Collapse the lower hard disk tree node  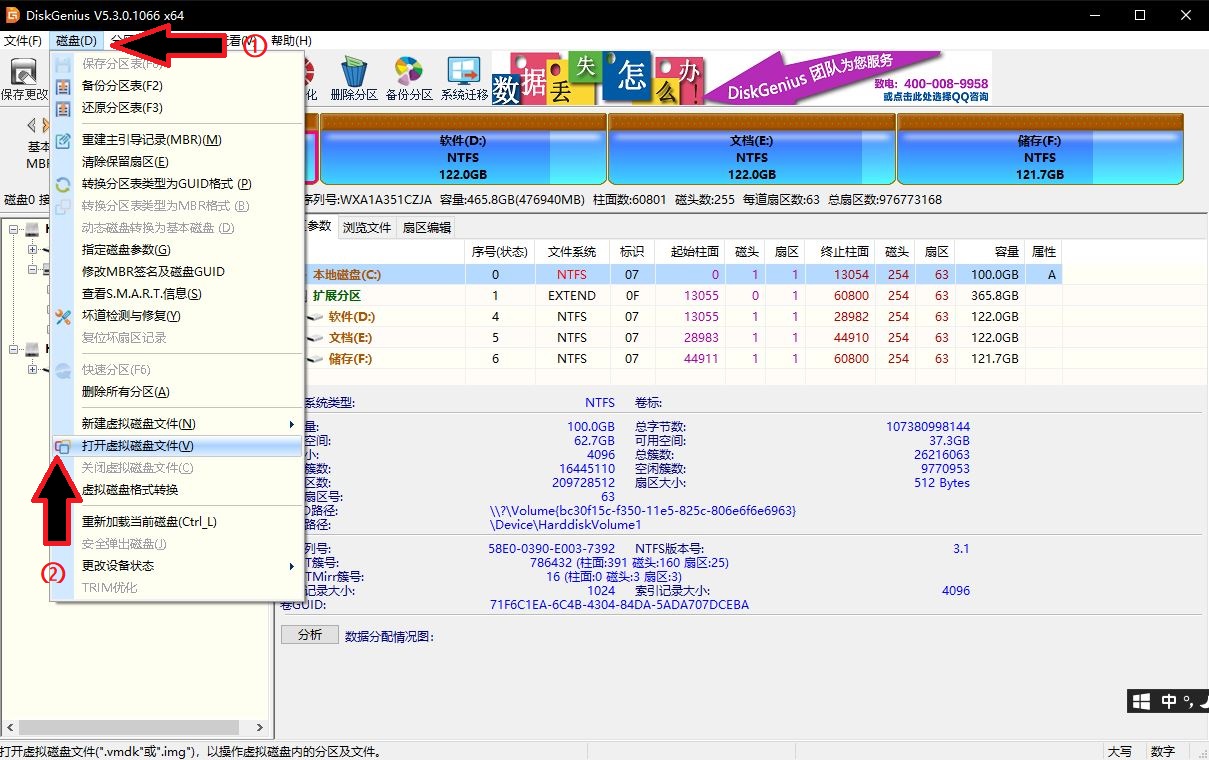click(x=14, y=349)
